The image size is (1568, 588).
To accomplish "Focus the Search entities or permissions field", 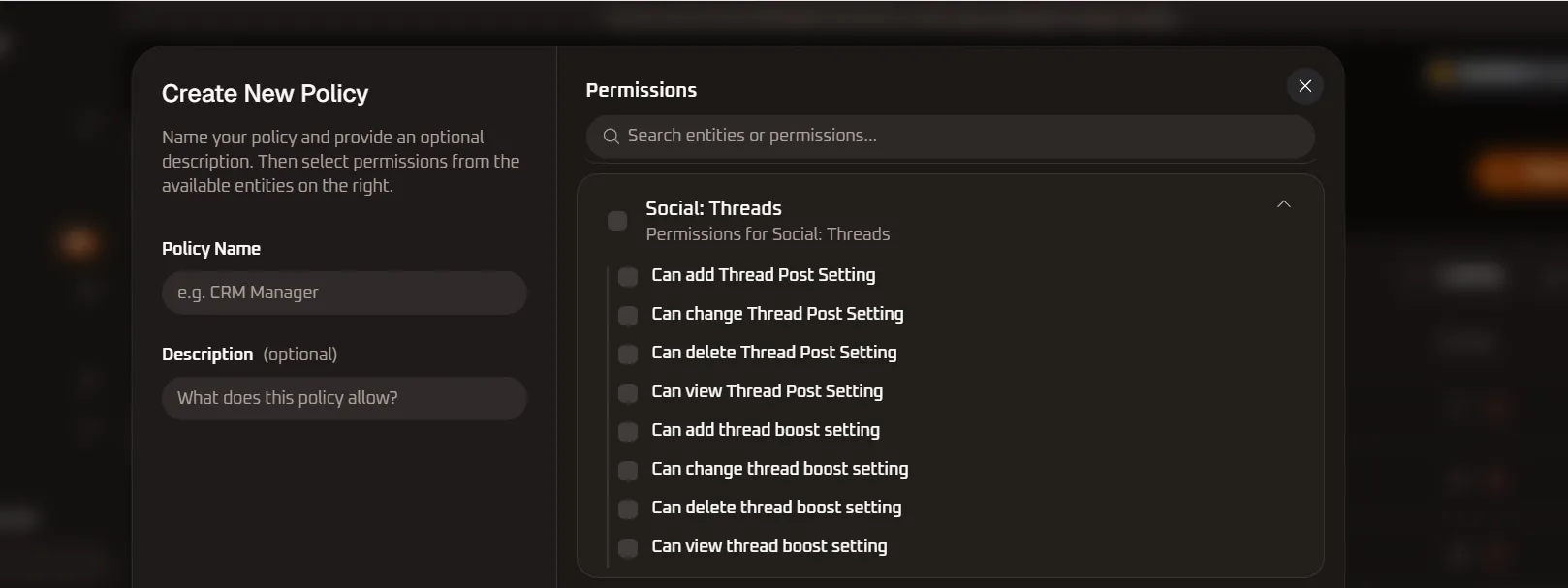I will click(x=950, y=137).
